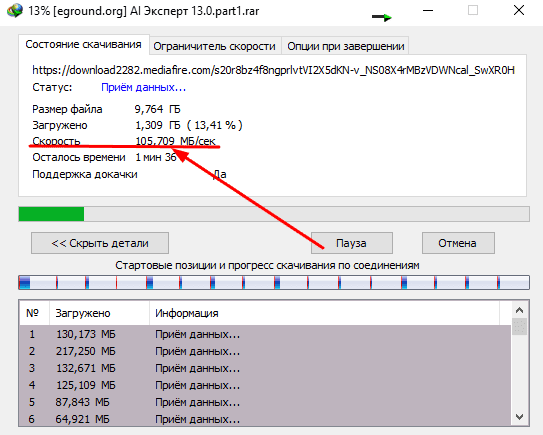
Task: Click the green arrow icon in title bar
Action: pyautogui.click(x=382, y=17)
